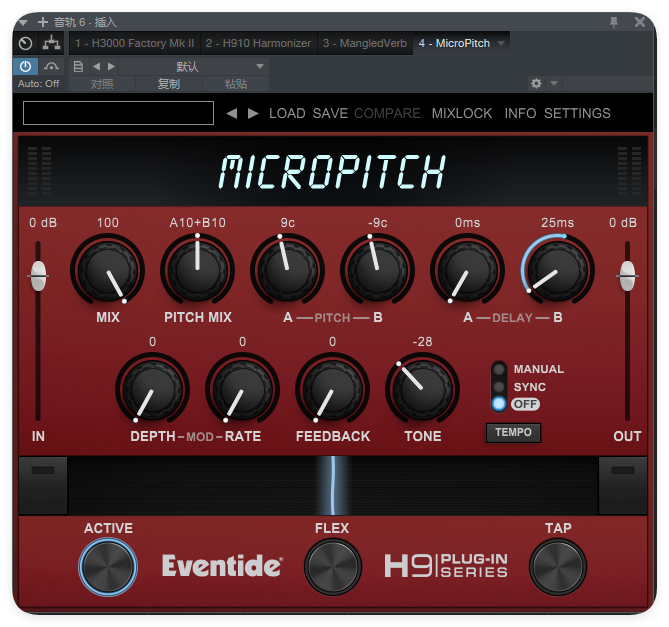Image resolution: width=669 pixels, height=627 pixels.
Task: Click Auto: Off automation mode label
Action: [x=38, y=84]
